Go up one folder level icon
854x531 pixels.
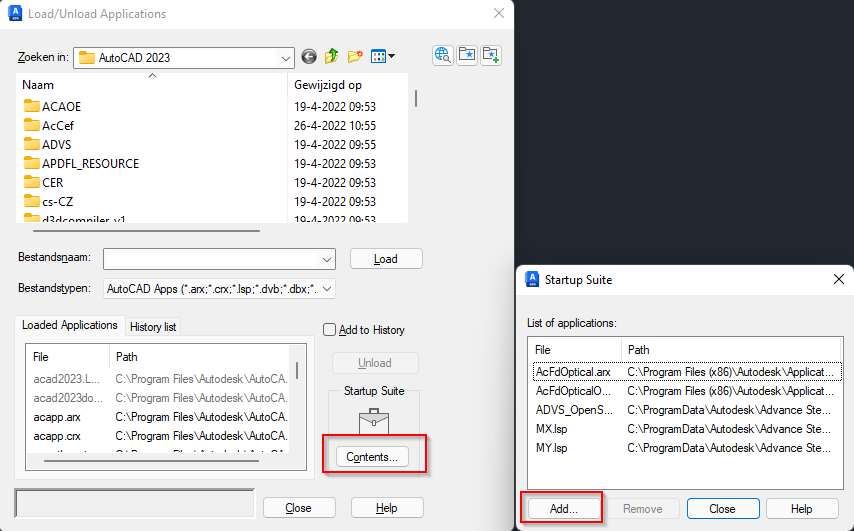pos(331,57)
